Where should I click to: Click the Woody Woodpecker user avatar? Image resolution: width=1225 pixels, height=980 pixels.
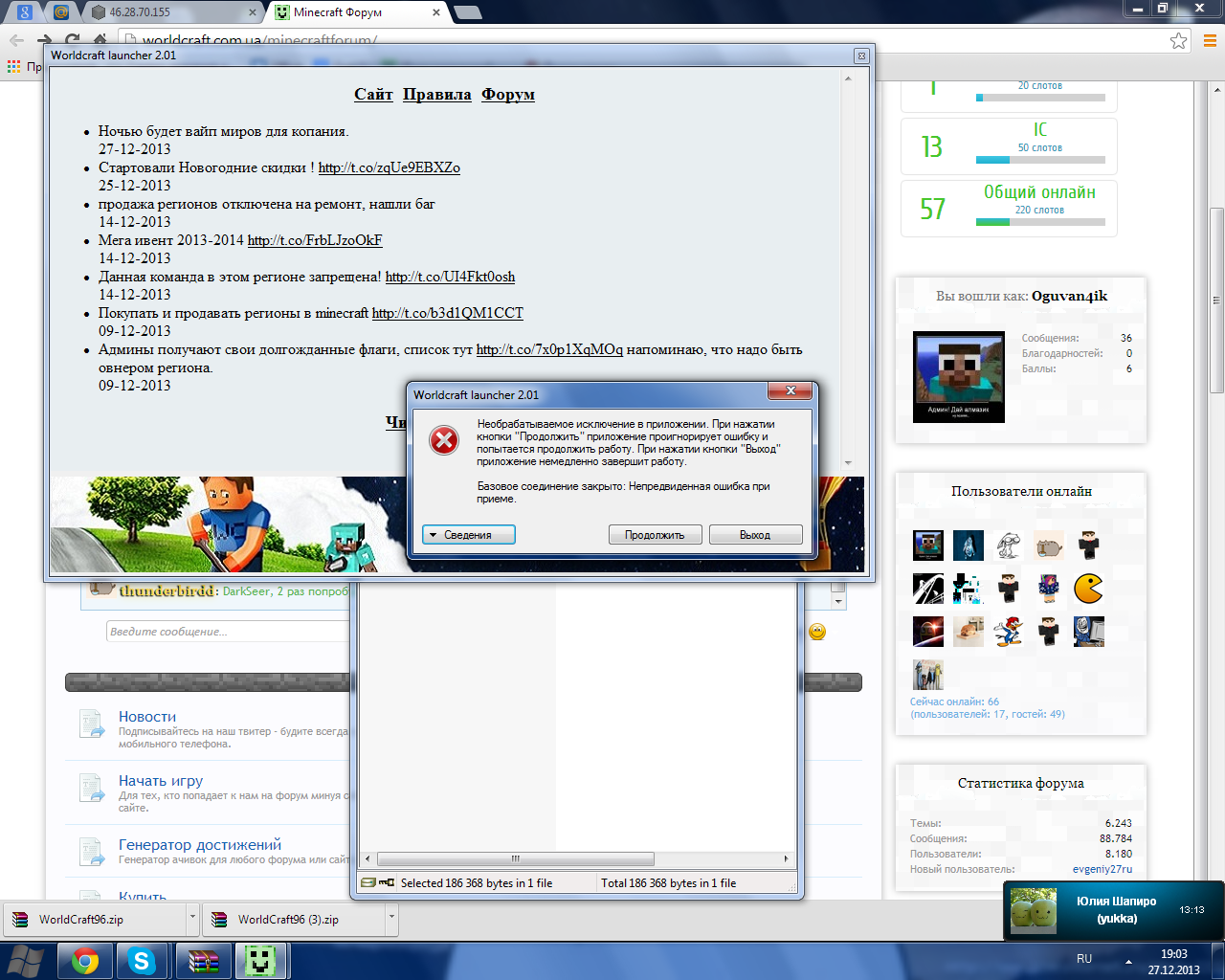click(1009, 632)
